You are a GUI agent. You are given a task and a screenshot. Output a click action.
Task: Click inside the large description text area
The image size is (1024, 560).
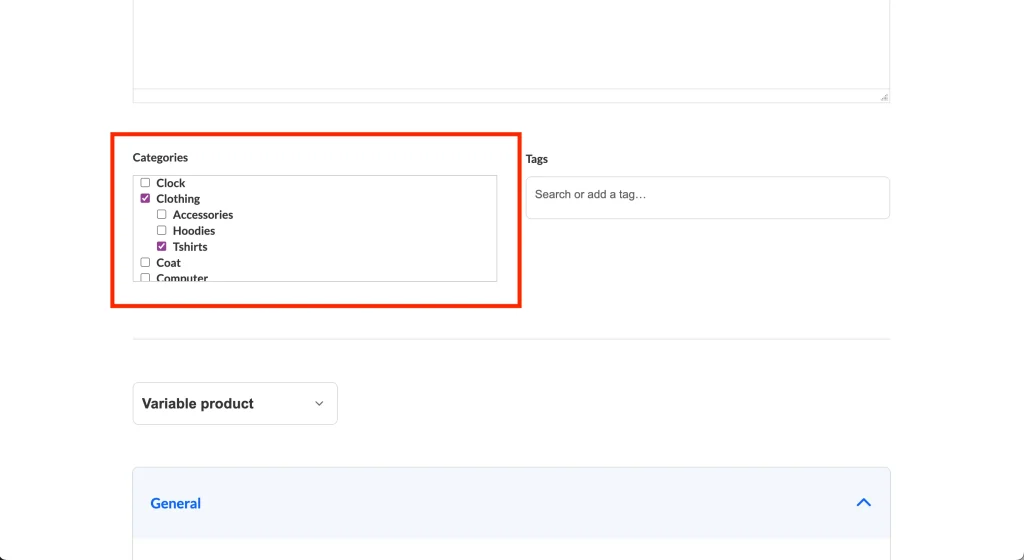click(x=510, y=45)
